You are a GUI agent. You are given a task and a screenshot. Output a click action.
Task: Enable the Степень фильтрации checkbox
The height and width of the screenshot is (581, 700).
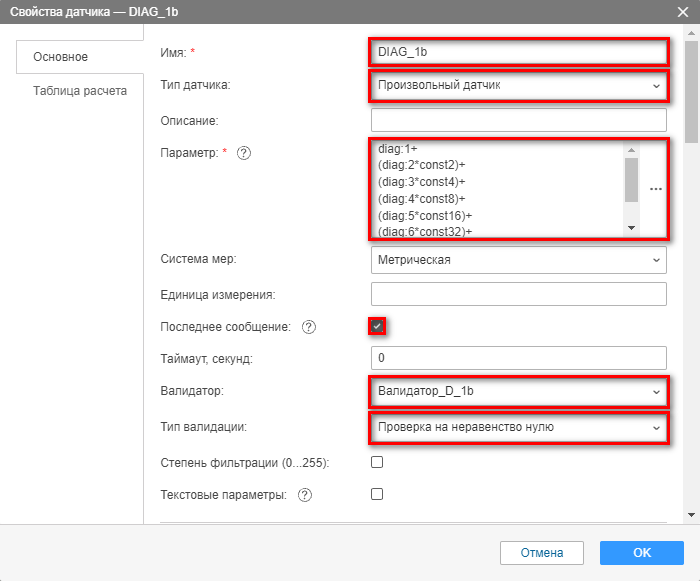[x=377, y=462]
